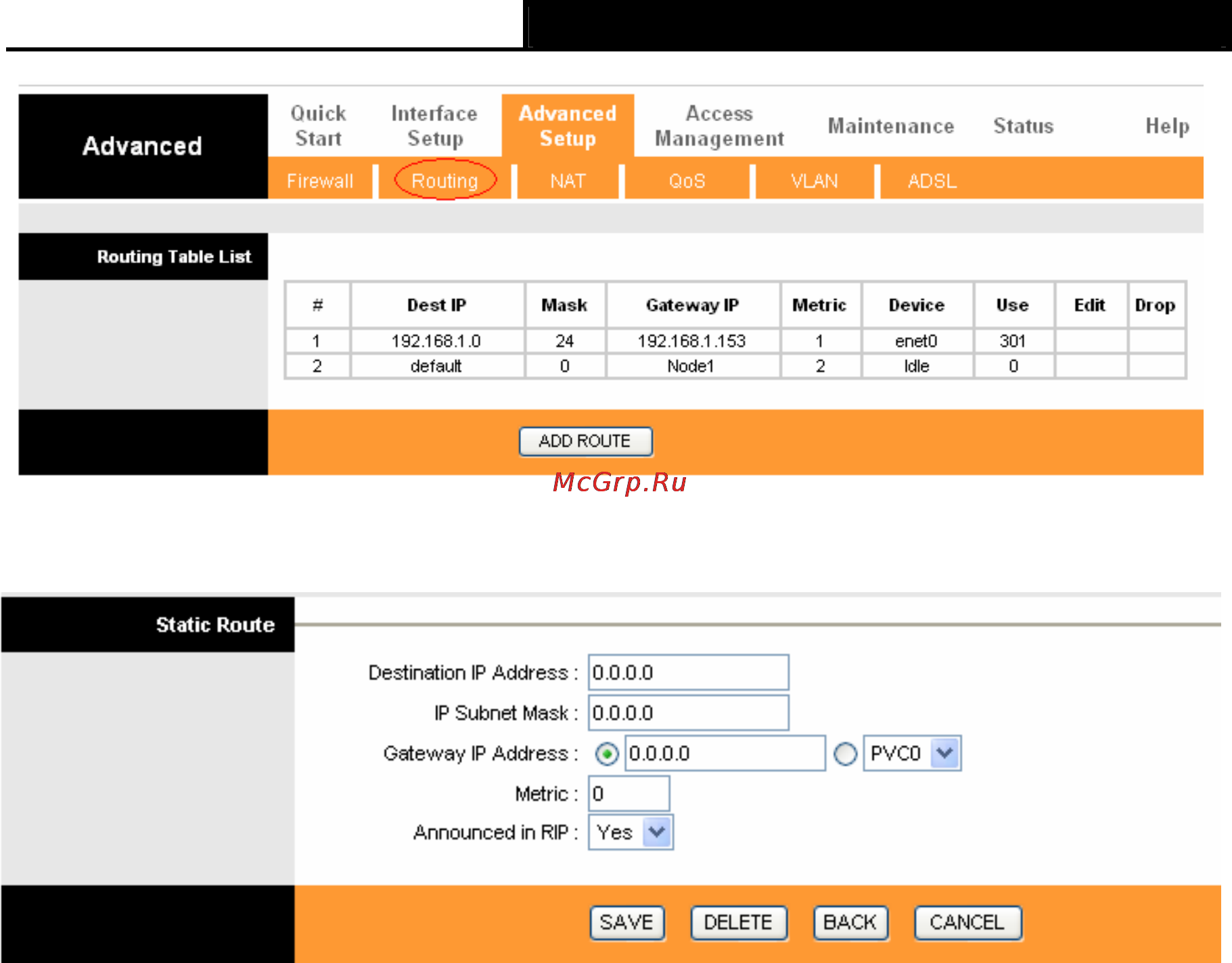Click the DELETE button
The width and height of the screenshot is (1232, 963).
(738, 922)
